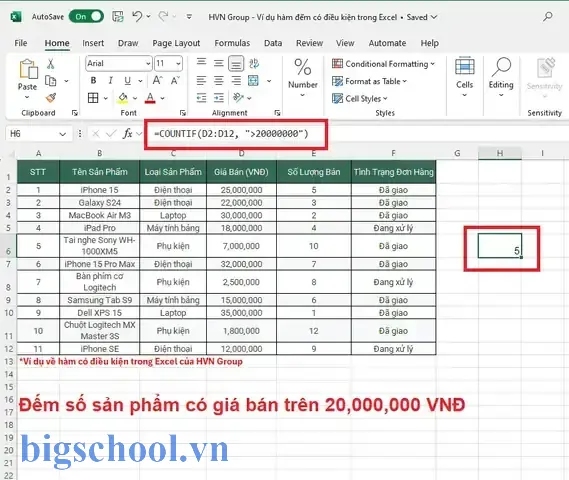Open the Editing button menu
This screenshot has height=480, width=569.
pyautogui.click(x=501, y=77)
